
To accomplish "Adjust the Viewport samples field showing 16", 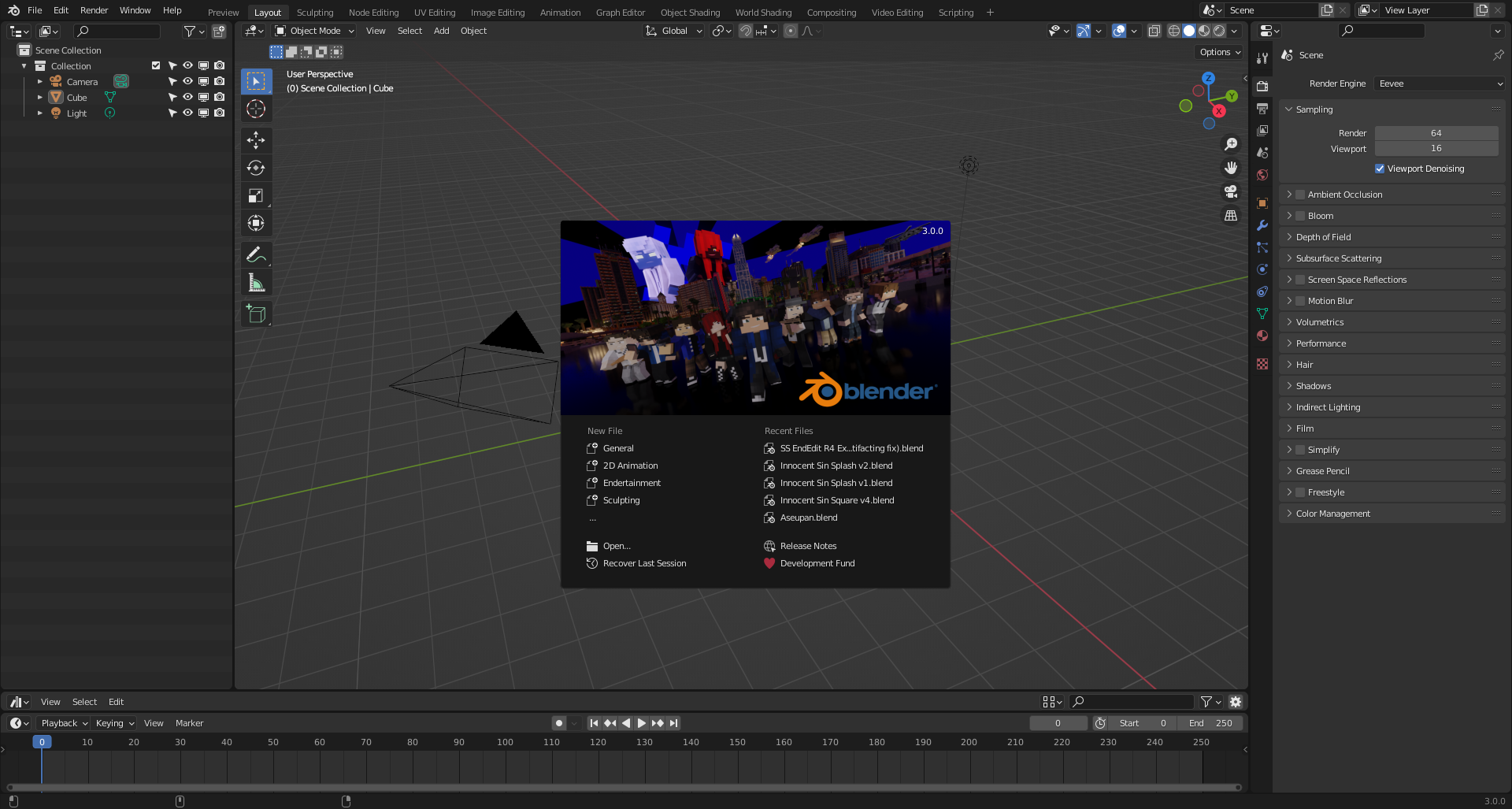I will click(1436, 149).
